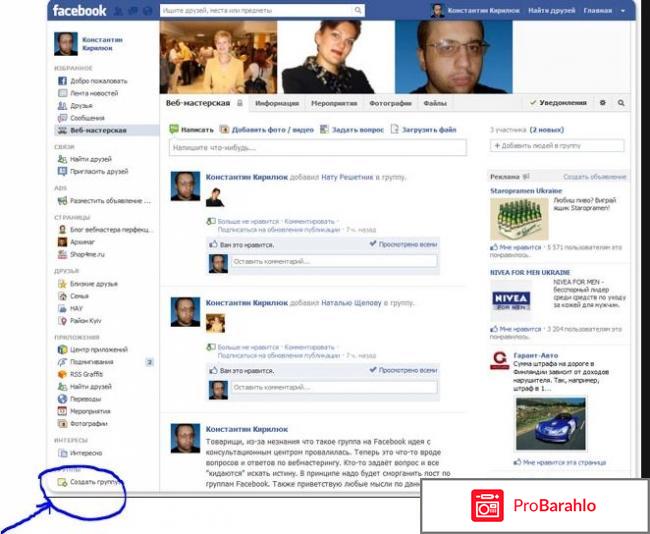Open the gear settings icon for group
This screenshot has height=534, width=650.
[x=602, y=103]
